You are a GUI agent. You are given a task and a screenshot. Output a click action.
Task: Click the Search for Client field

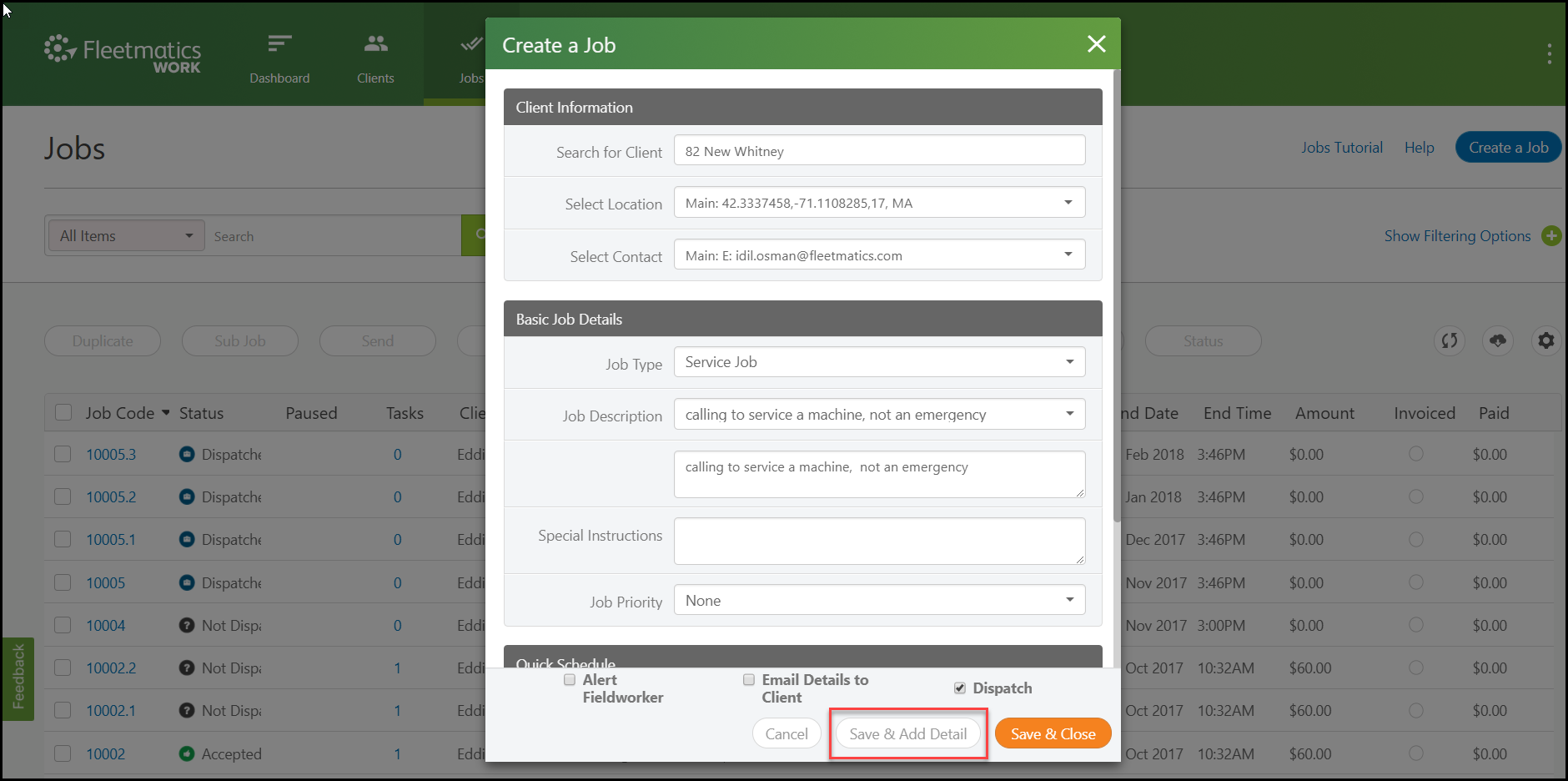point(879,151)
